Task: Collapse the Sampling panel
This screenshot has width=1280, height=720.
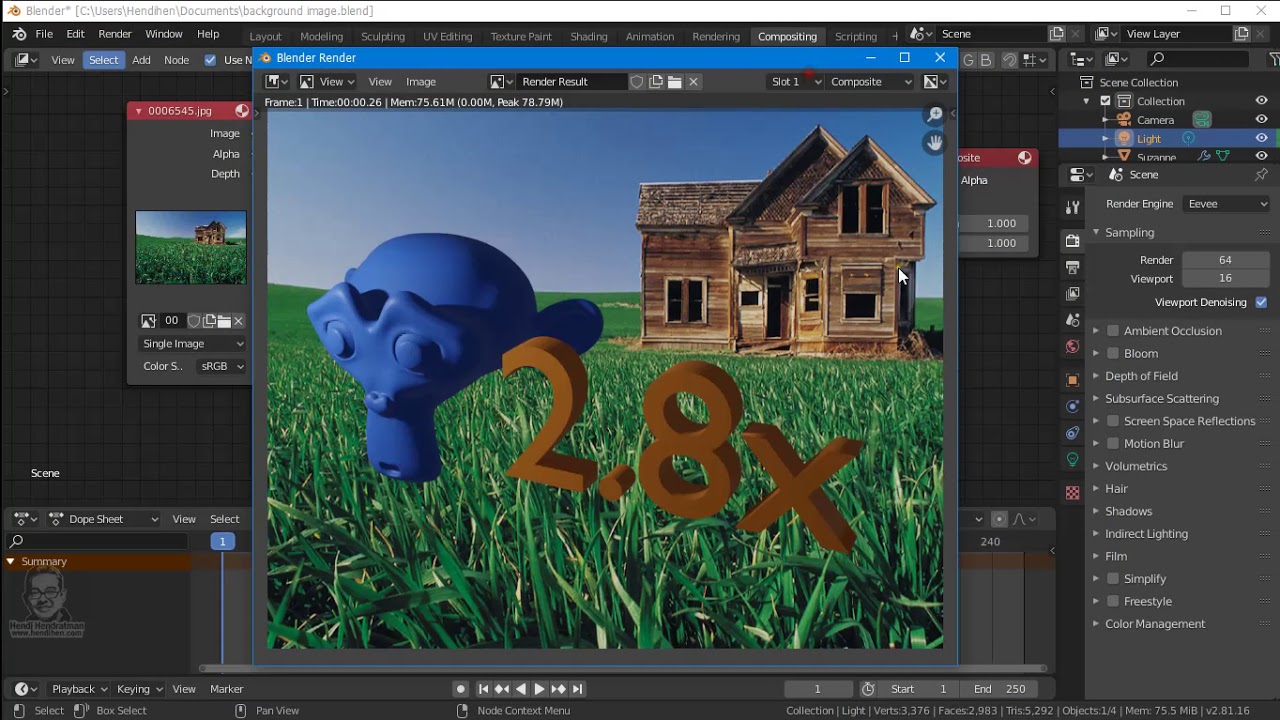Action: (1129, 232)
